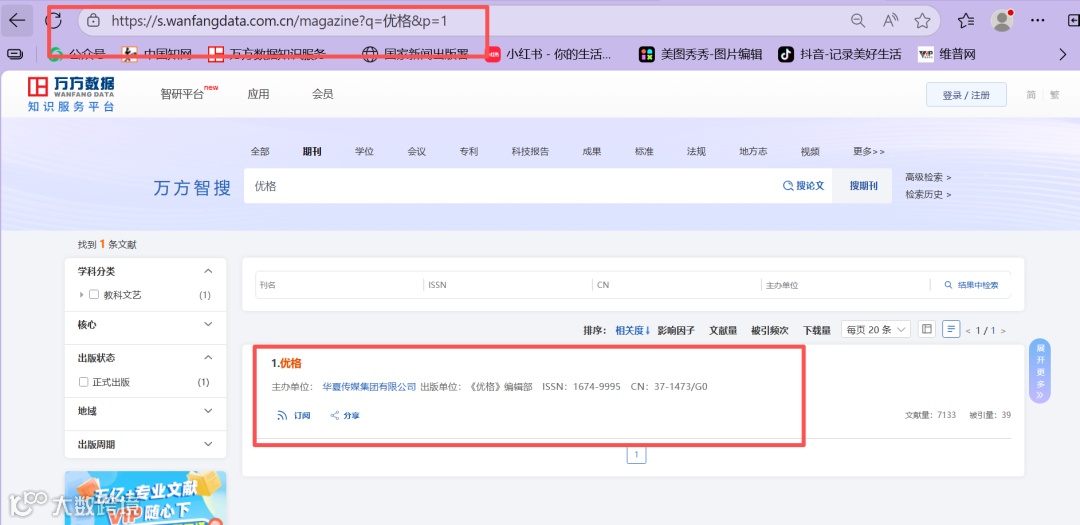Viewport: 1080px width, 525px height.
Task: Click the 登录 / 注册 button
Action: (966, 95)
